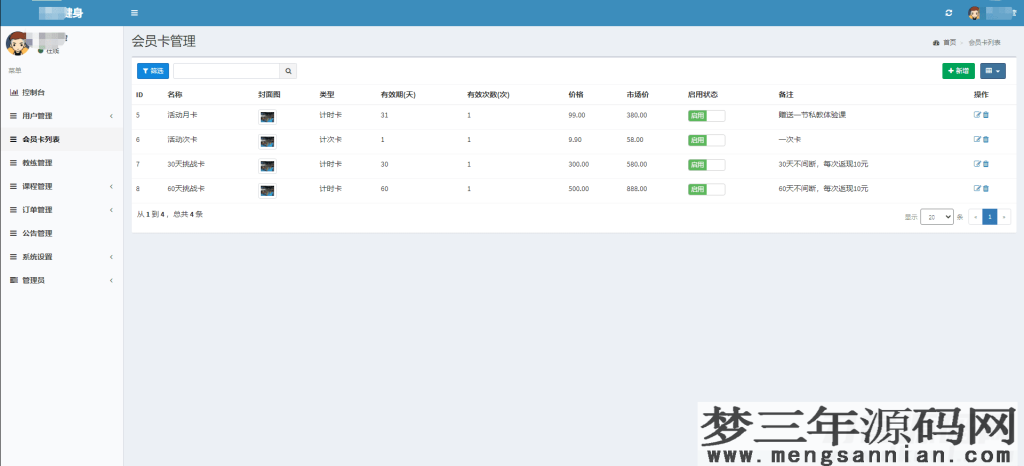Click the green 新增 button
Viewport: 1024px width, 466px height.
pyautogui.click(x=958, y=71)
